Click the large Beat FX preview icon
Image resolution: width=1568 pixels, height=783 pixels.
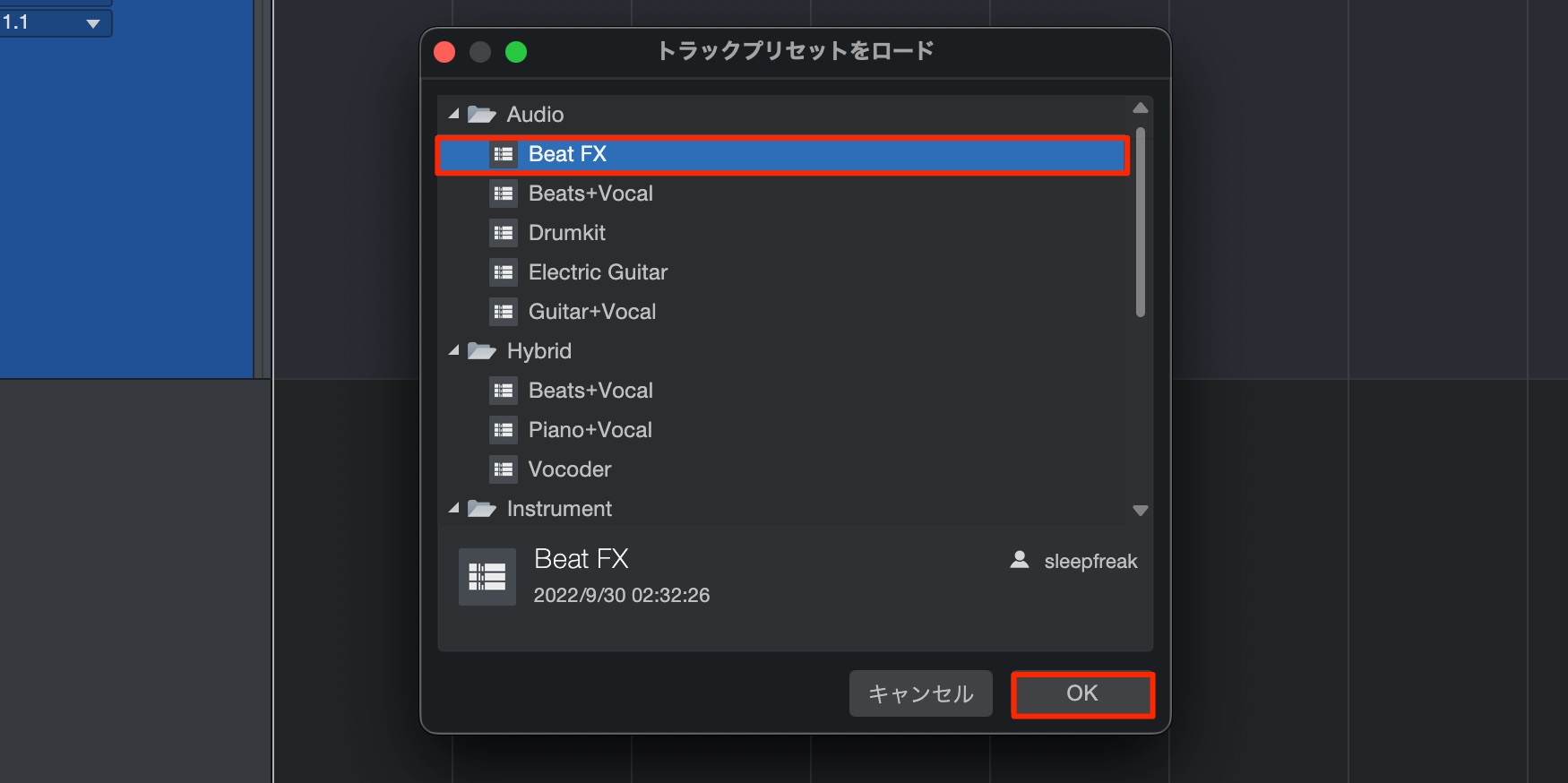click(x=487, y=577)
